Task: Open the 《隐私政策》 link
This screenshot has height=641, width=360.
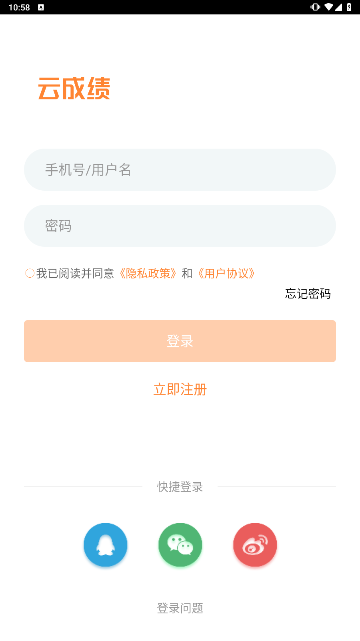Action: (148, 273)
